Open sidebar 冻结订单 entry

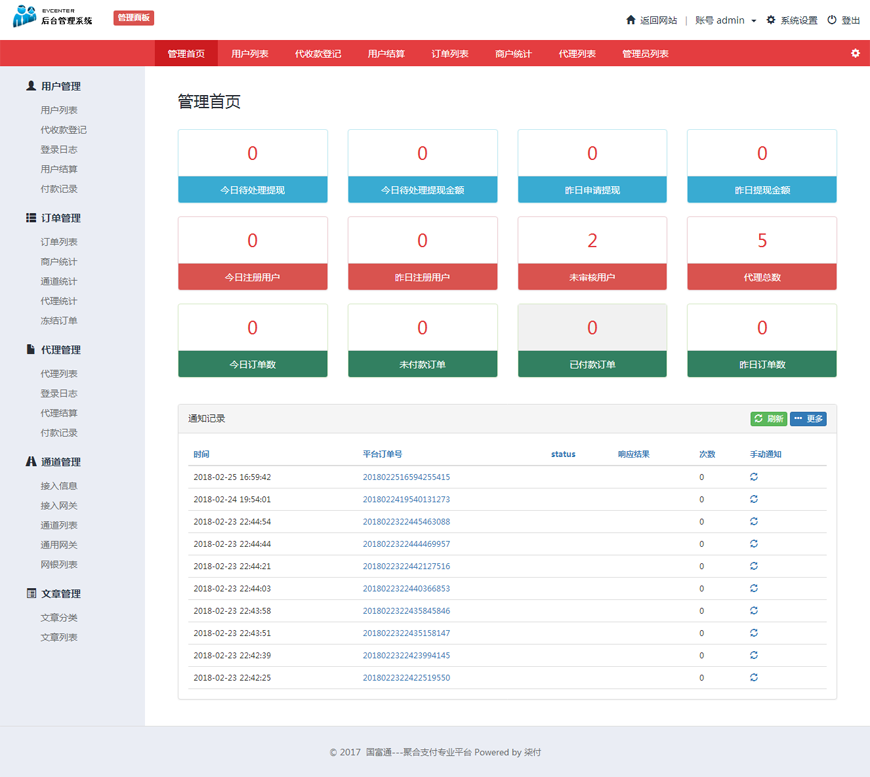59,320
